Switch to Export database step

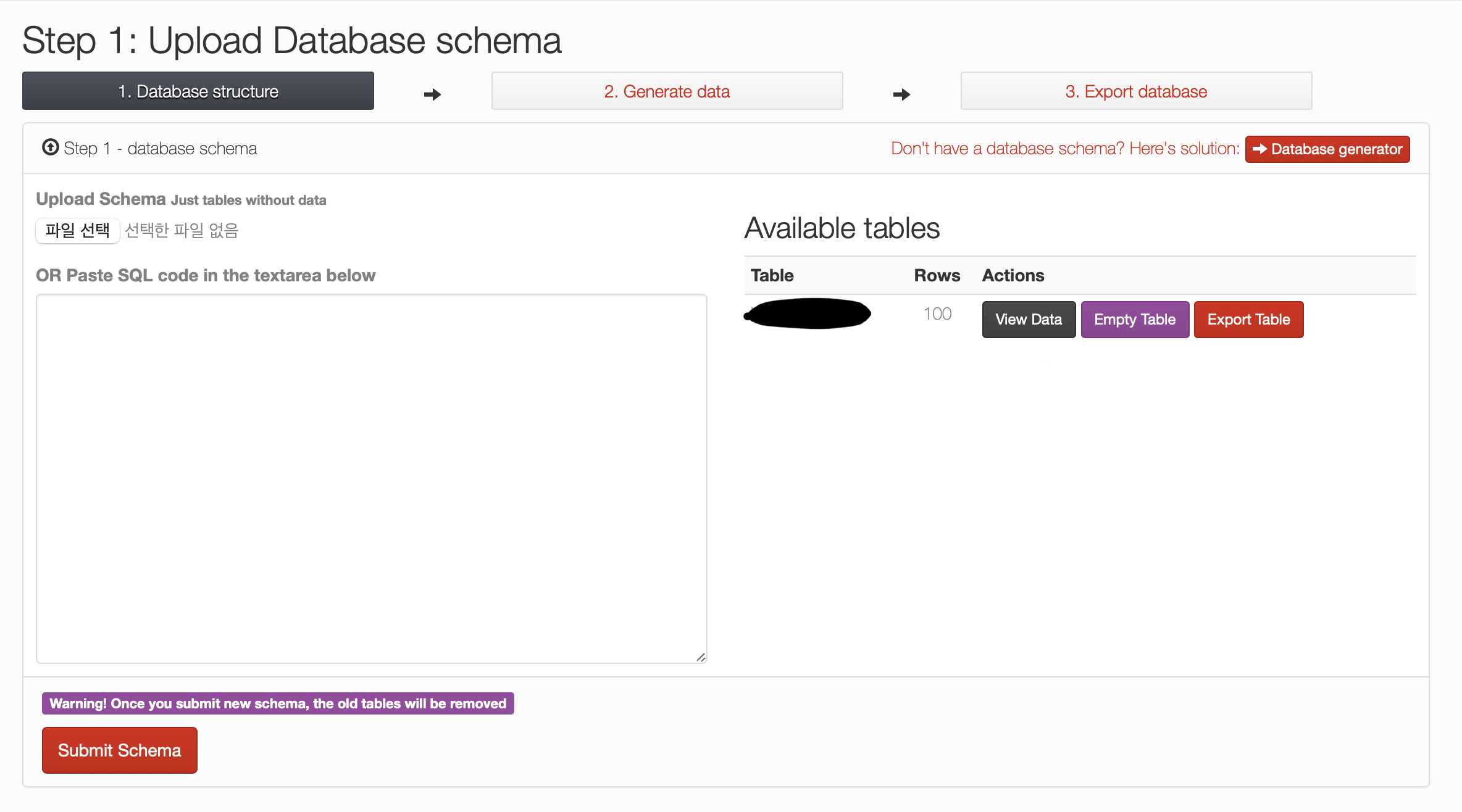click(1136, 91)
